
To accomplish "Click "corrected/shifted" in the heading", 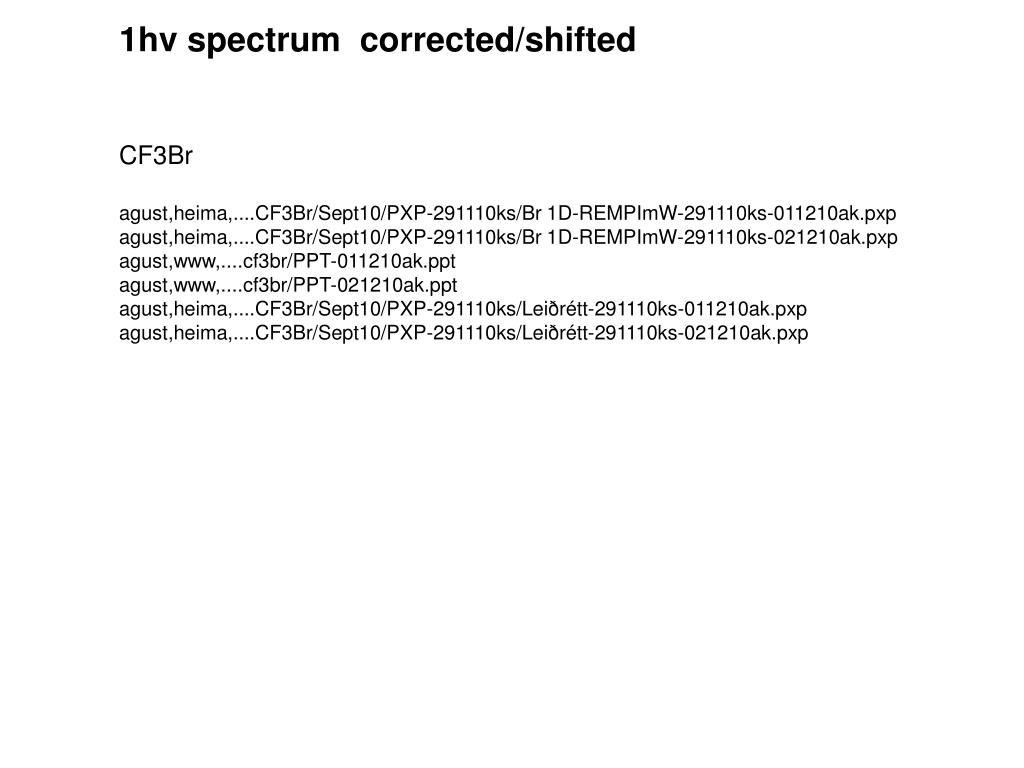I will (x=498, y=40).
